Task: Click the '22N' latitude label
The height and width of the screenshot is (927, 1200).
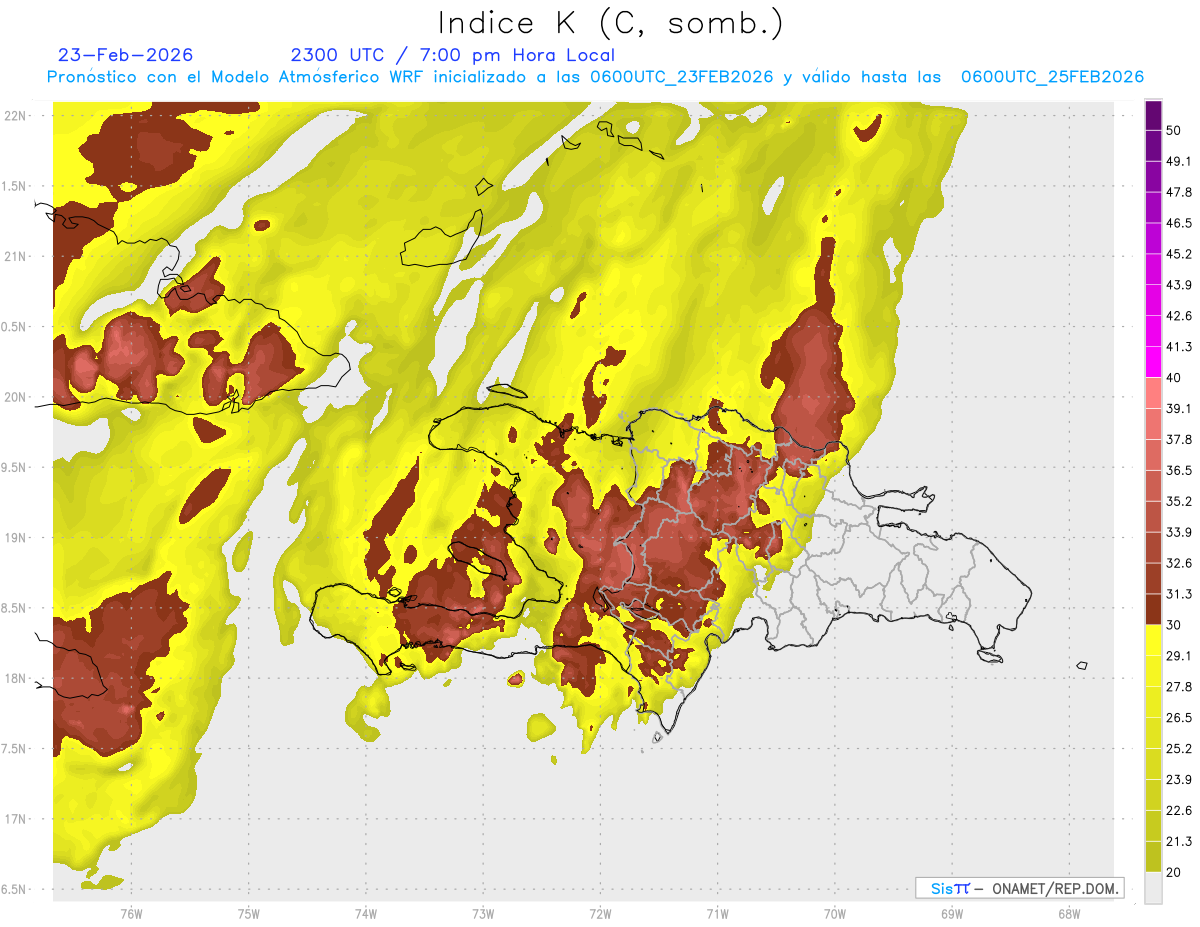Action: (x=17, y=116)
